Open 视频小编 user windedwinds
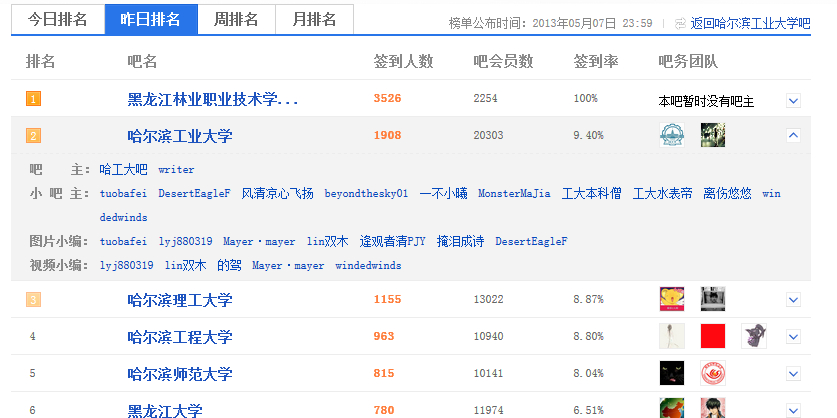Image resolution: width=837 pixels, height=418 pixels. [x=368, y=266]
